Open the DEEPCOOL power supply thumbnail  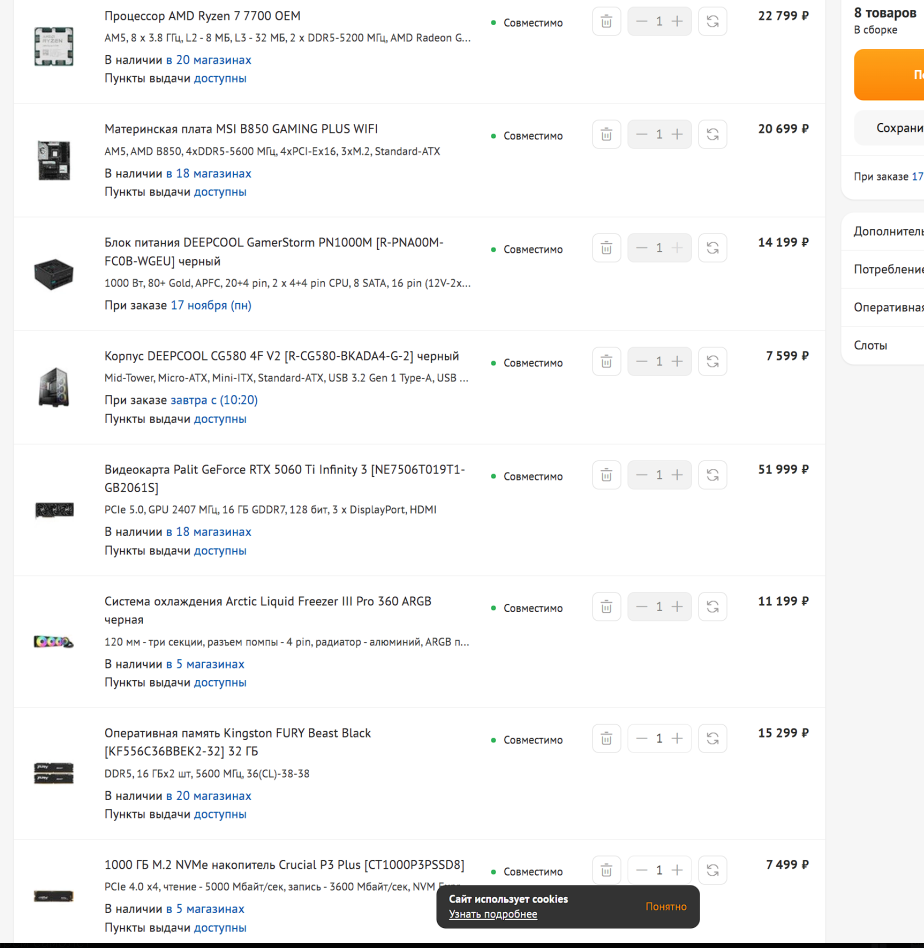(54, 274)
